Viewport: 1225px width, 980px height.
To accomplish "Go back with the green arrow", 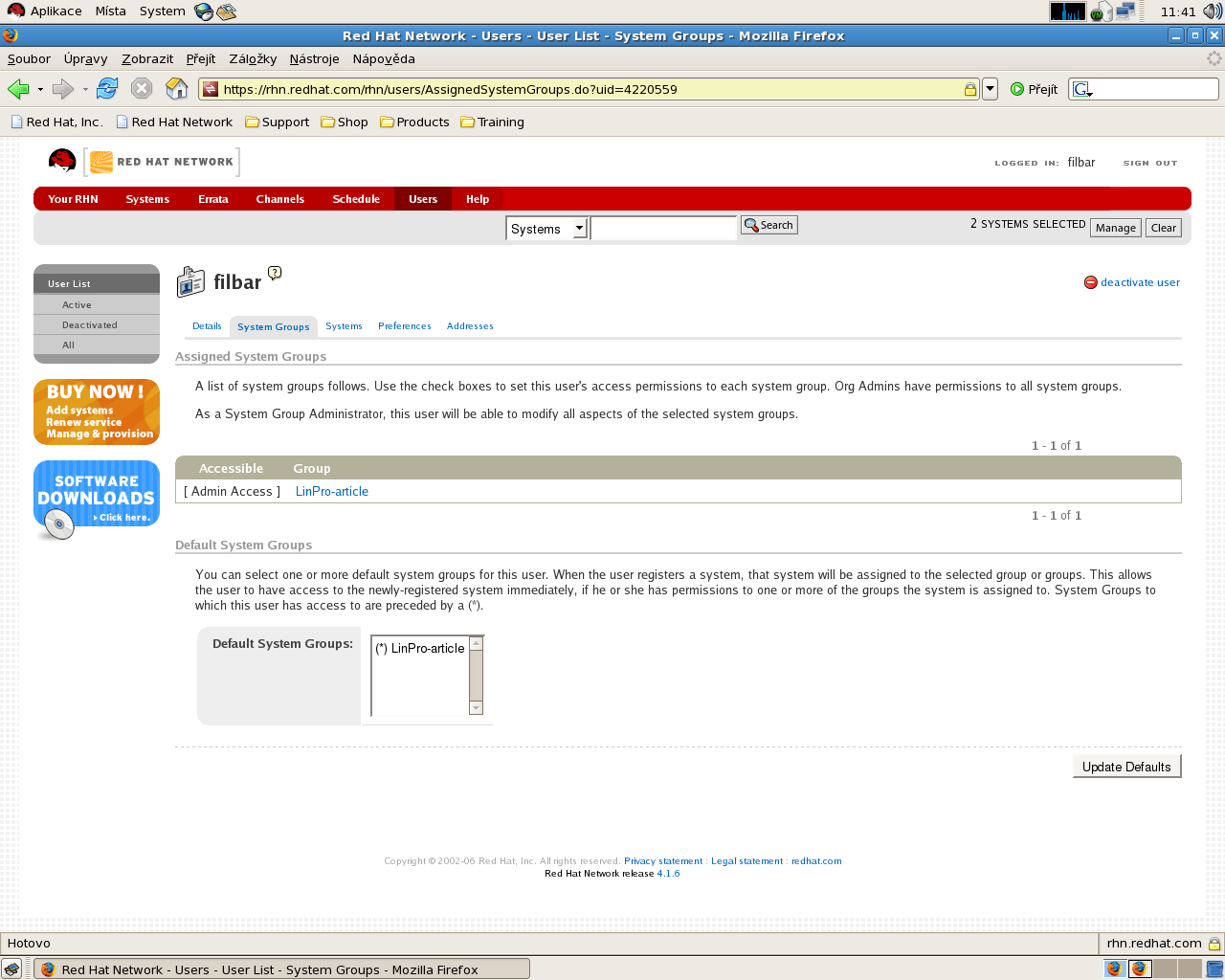I will 18,89.
